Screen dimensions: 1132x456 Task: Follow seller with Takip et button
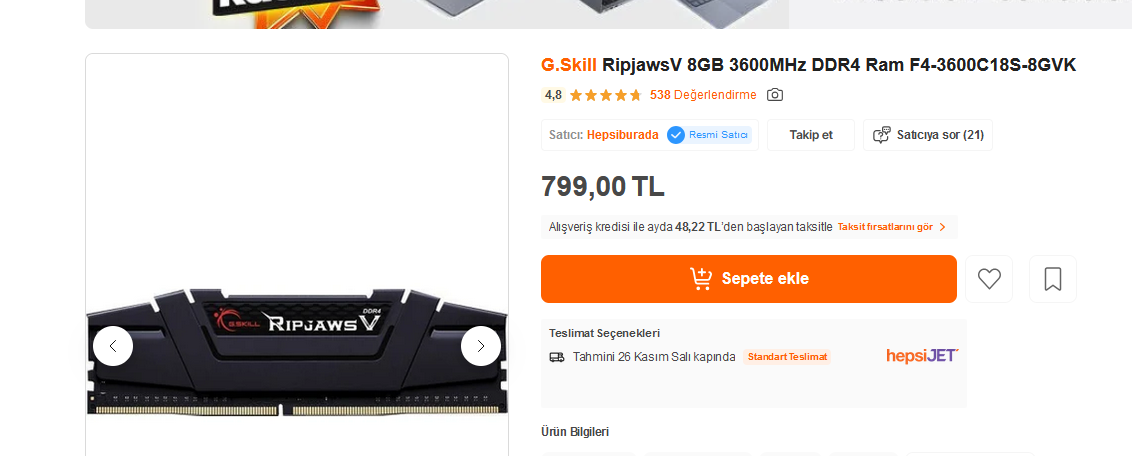pyautogui.click(x=811, y=135)
